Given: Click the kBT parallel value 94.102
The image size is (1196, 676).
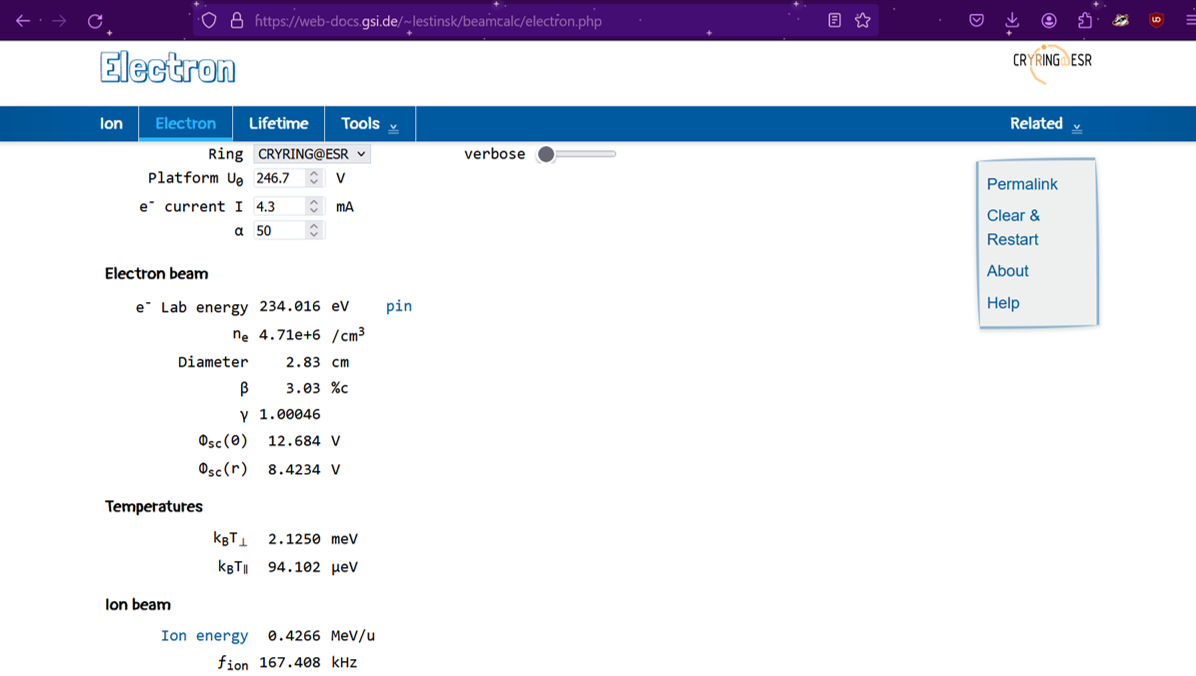Looking at the screenshot, I should (294, 567).
